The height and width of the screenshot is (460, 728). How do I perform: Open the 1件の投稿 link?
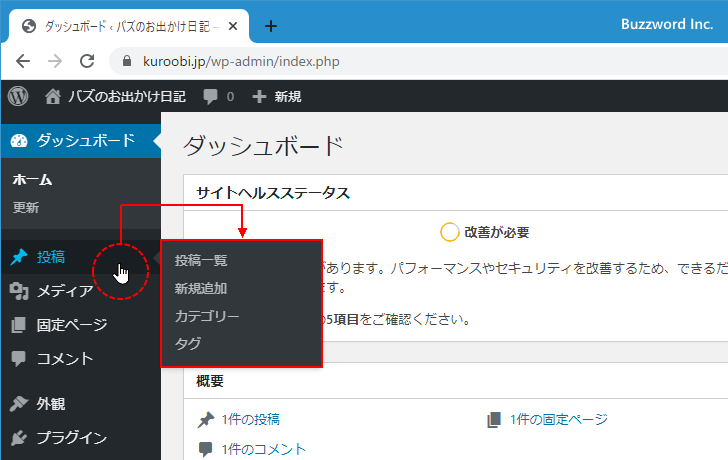click(251, 420)
